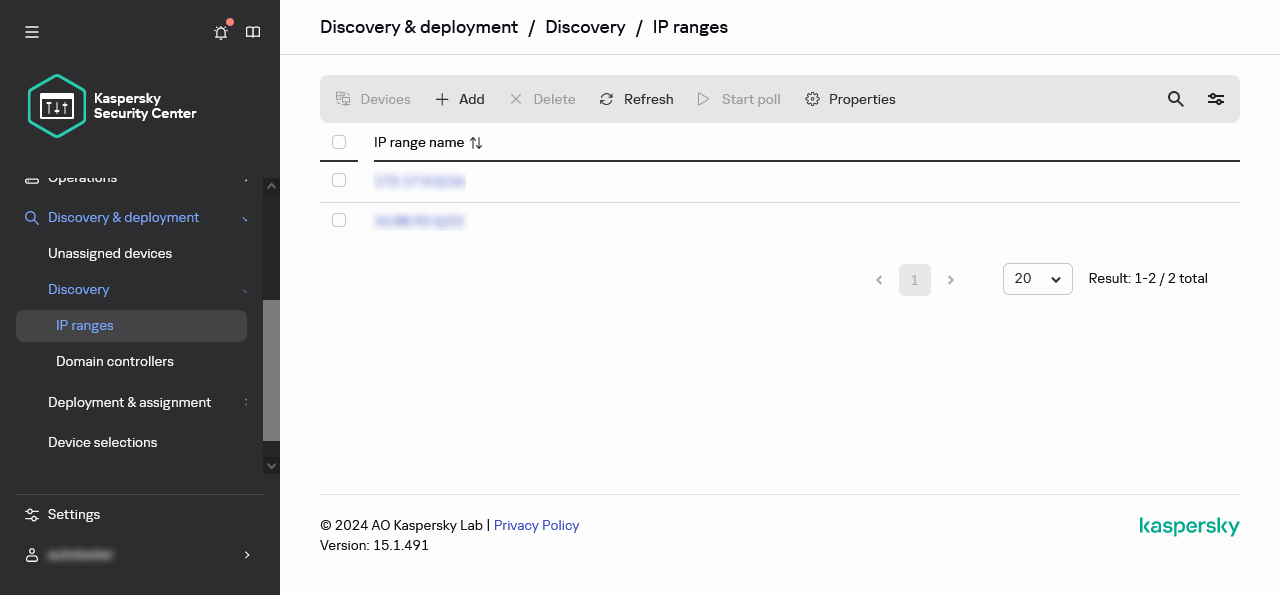Go to previous page arrow
Image resolution: width=1280 pixels, height=595 pixels.
tap(879, 280)
